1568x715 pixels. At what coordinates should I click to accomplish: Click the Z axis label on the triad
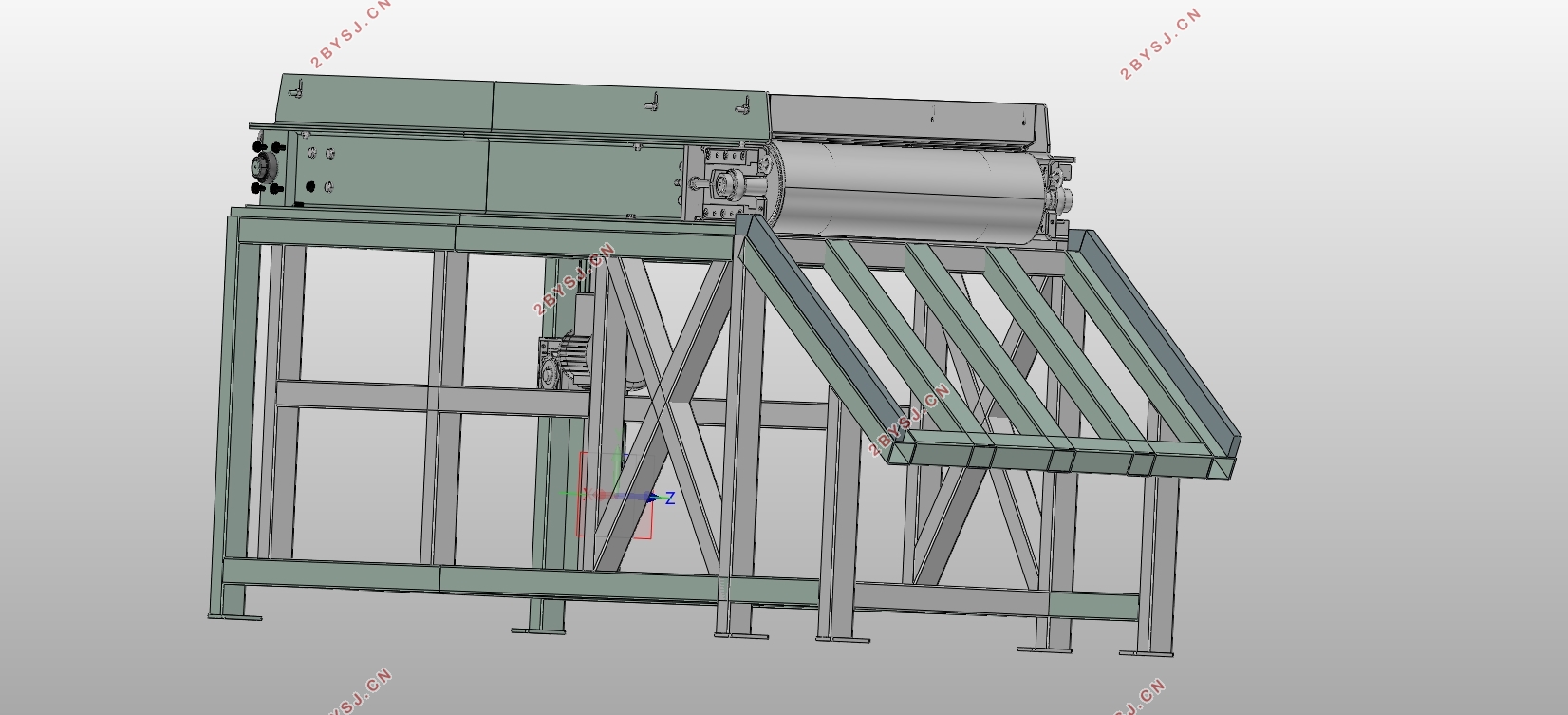point(670,498)
